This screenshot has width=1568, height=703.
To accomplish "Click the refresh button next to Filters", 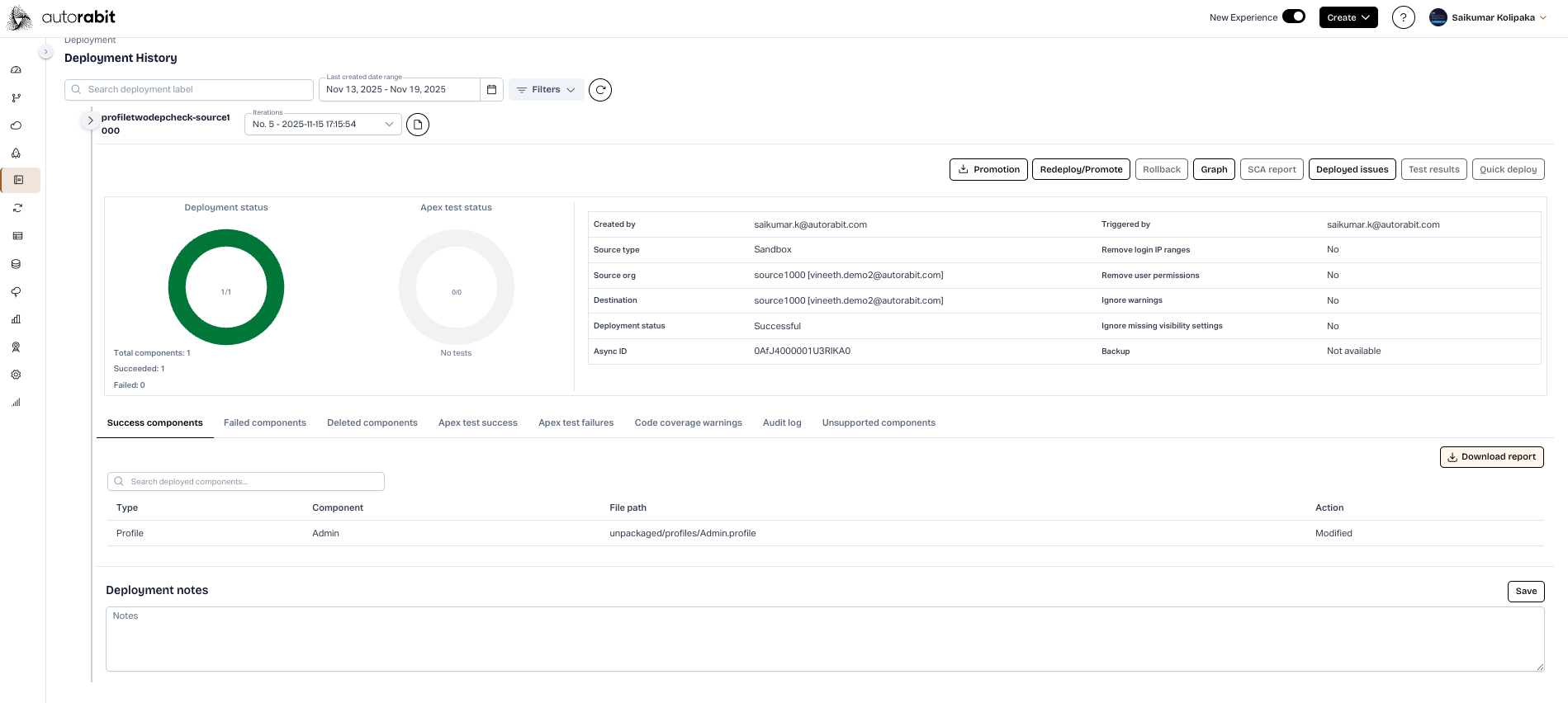I will [600, 90].
